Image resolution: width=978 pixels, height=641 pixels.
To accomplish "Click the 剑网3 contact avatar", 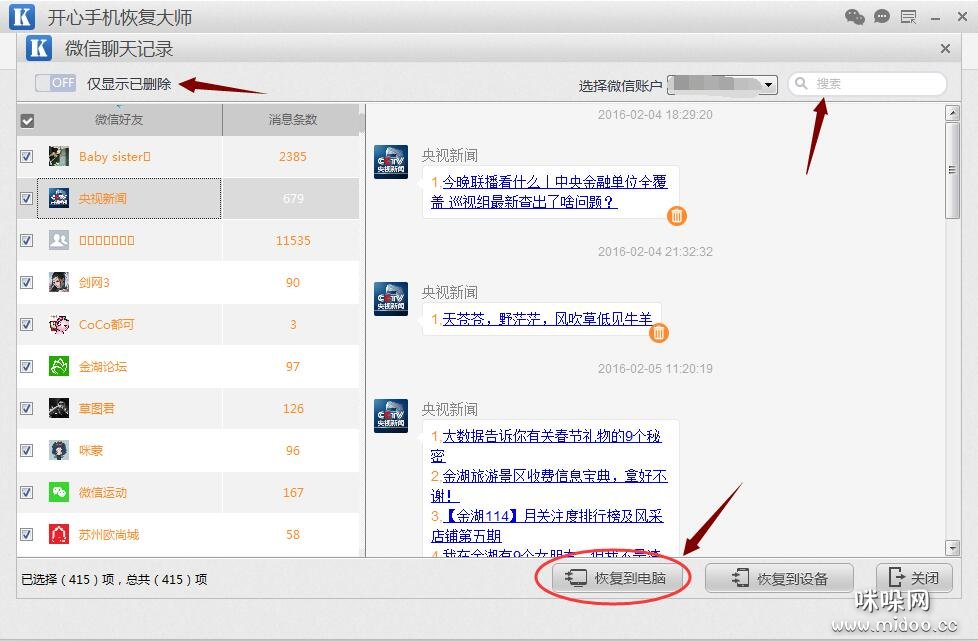I will click(59, 282).
